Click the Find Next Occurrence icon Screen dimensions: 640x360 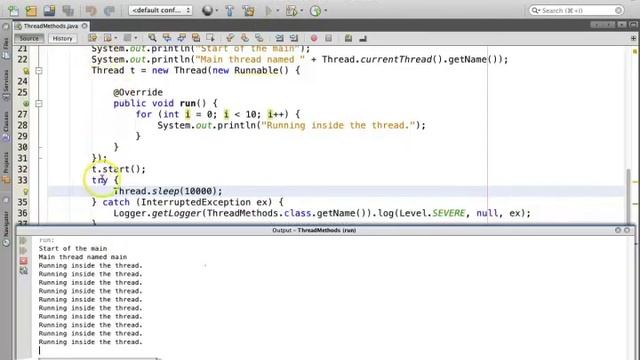click(x=182, y=38)
